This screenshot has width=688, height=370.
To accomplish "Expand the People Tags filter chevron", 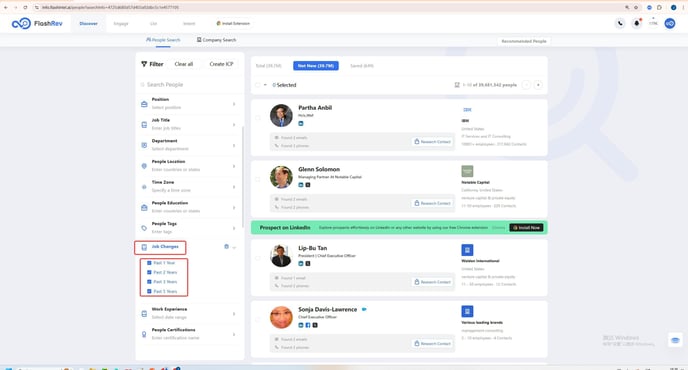I will pyautogui.click(x=234, y=228).
